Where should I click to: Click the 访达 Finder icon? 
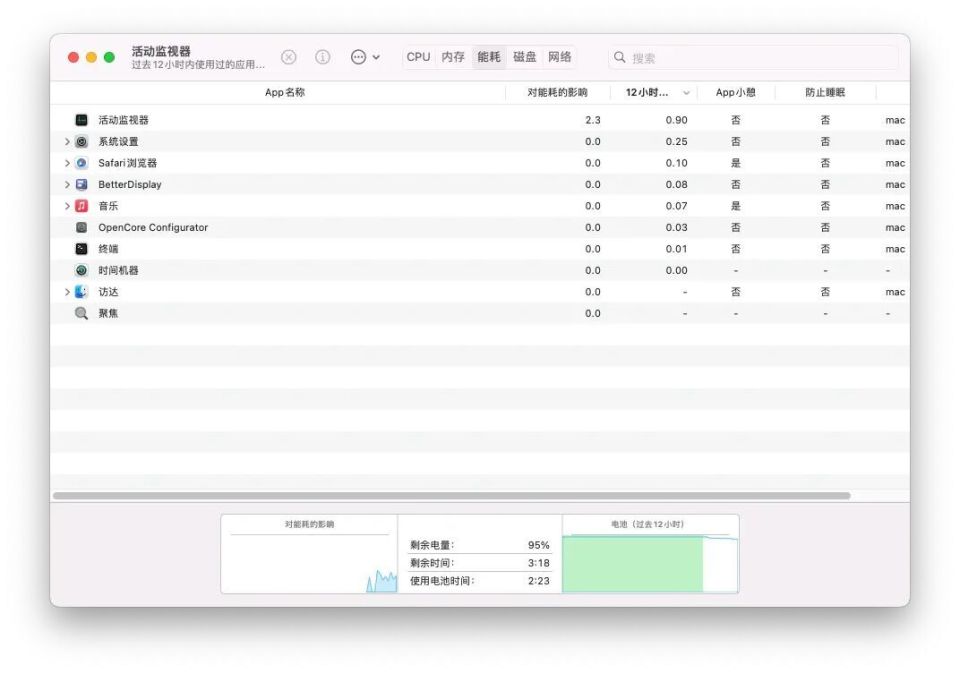(x=81, y=291)
